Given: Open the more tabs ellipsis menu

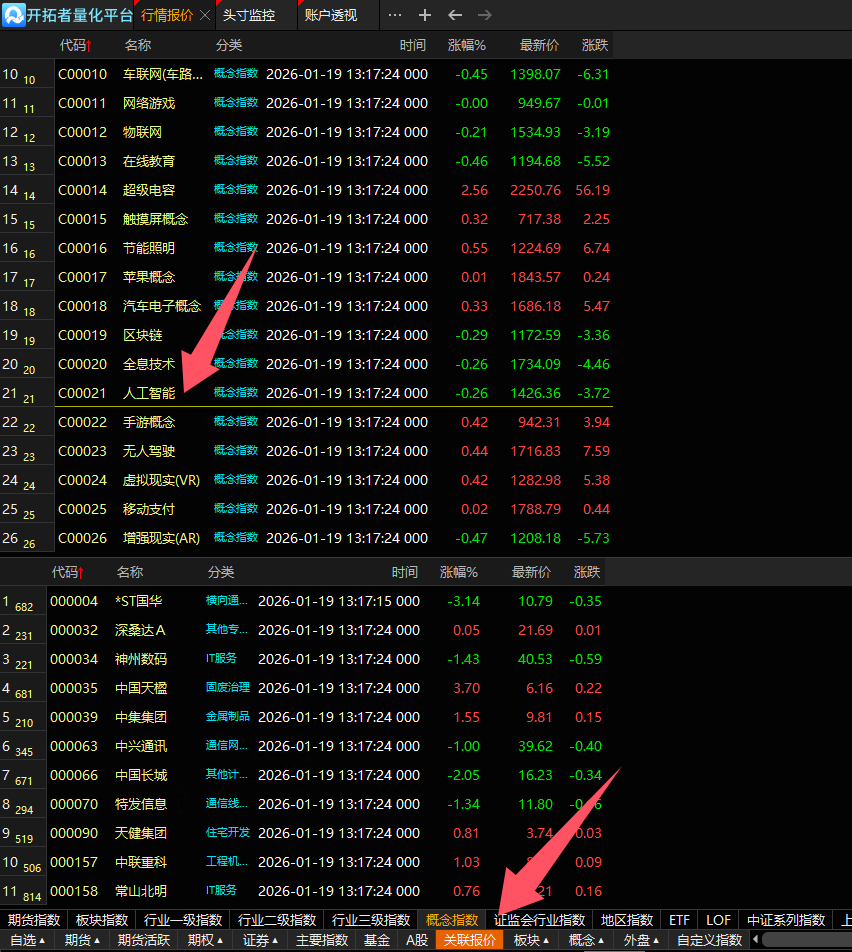Looking at the screenshot, I should click(x=394, y=16).
